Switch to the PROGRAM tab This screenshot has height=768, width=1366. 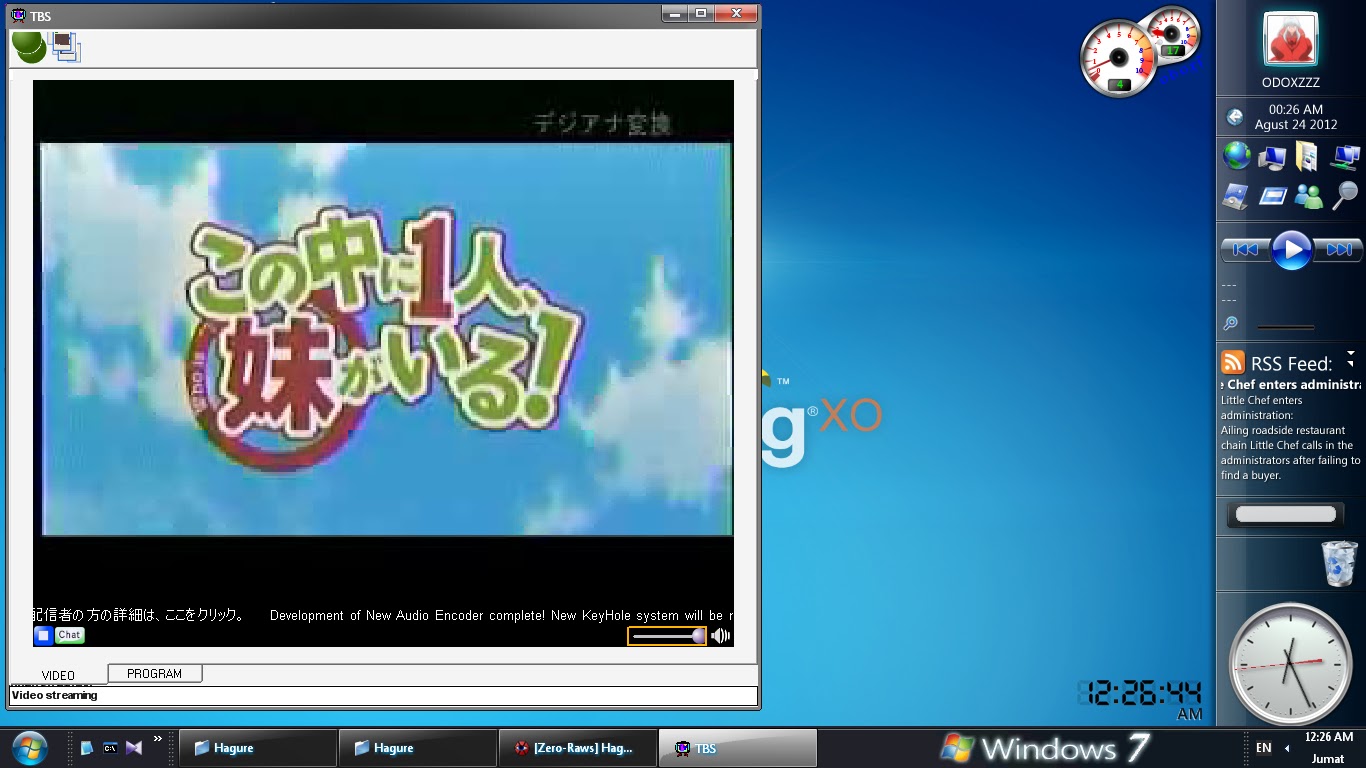[x=155, y=674]
